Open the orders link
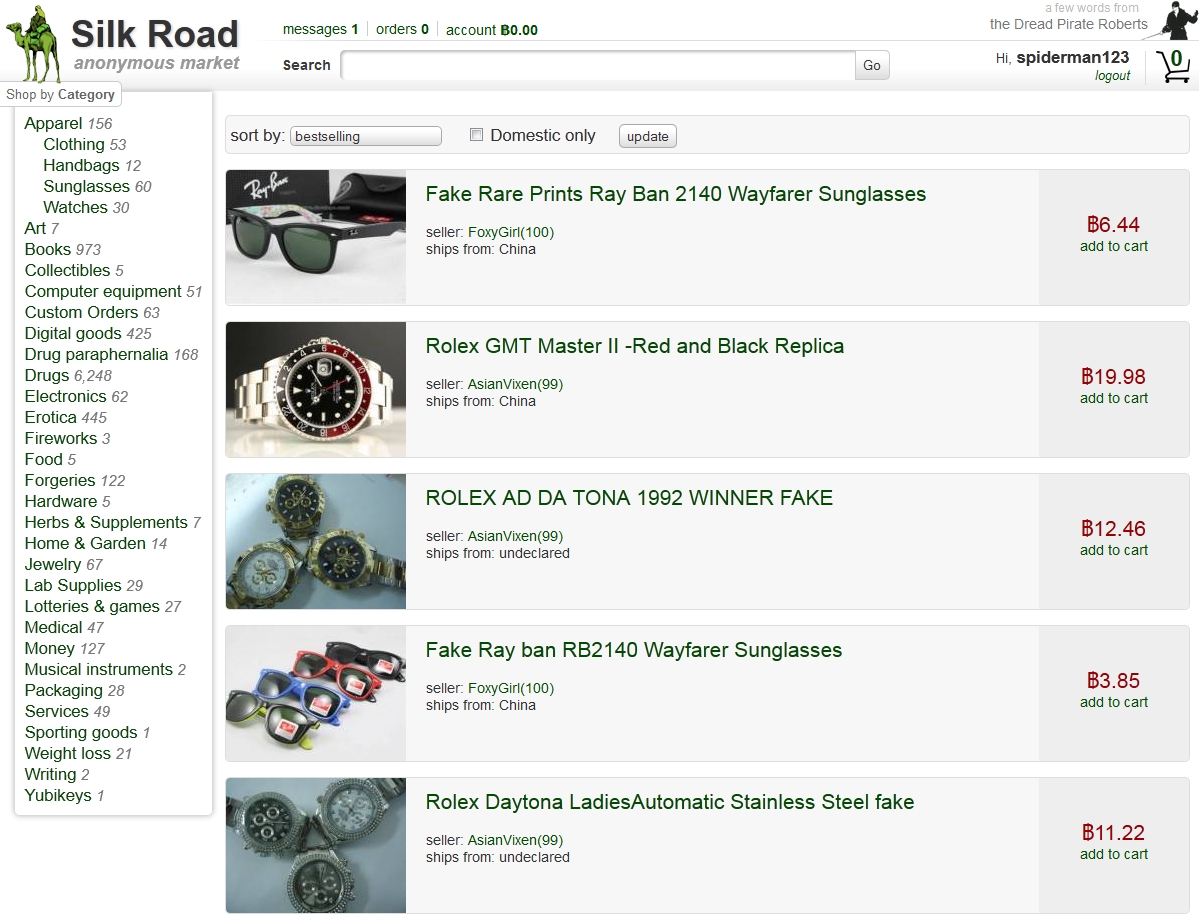Screen dimensions: 1199x922 click(x=402, y=29)
